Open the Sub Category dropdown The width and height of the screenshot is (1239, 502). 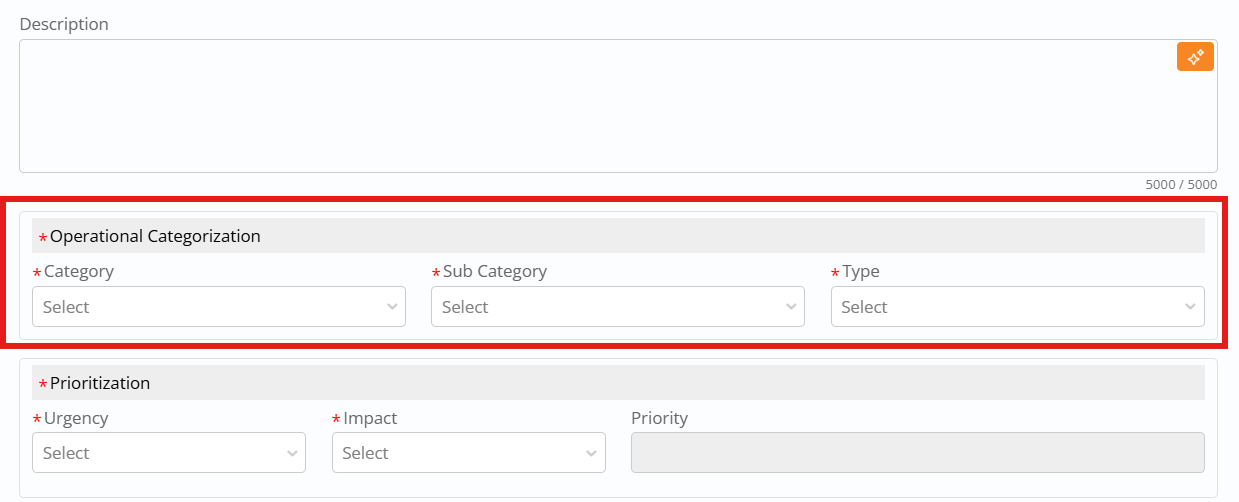[x=617, y=307]
